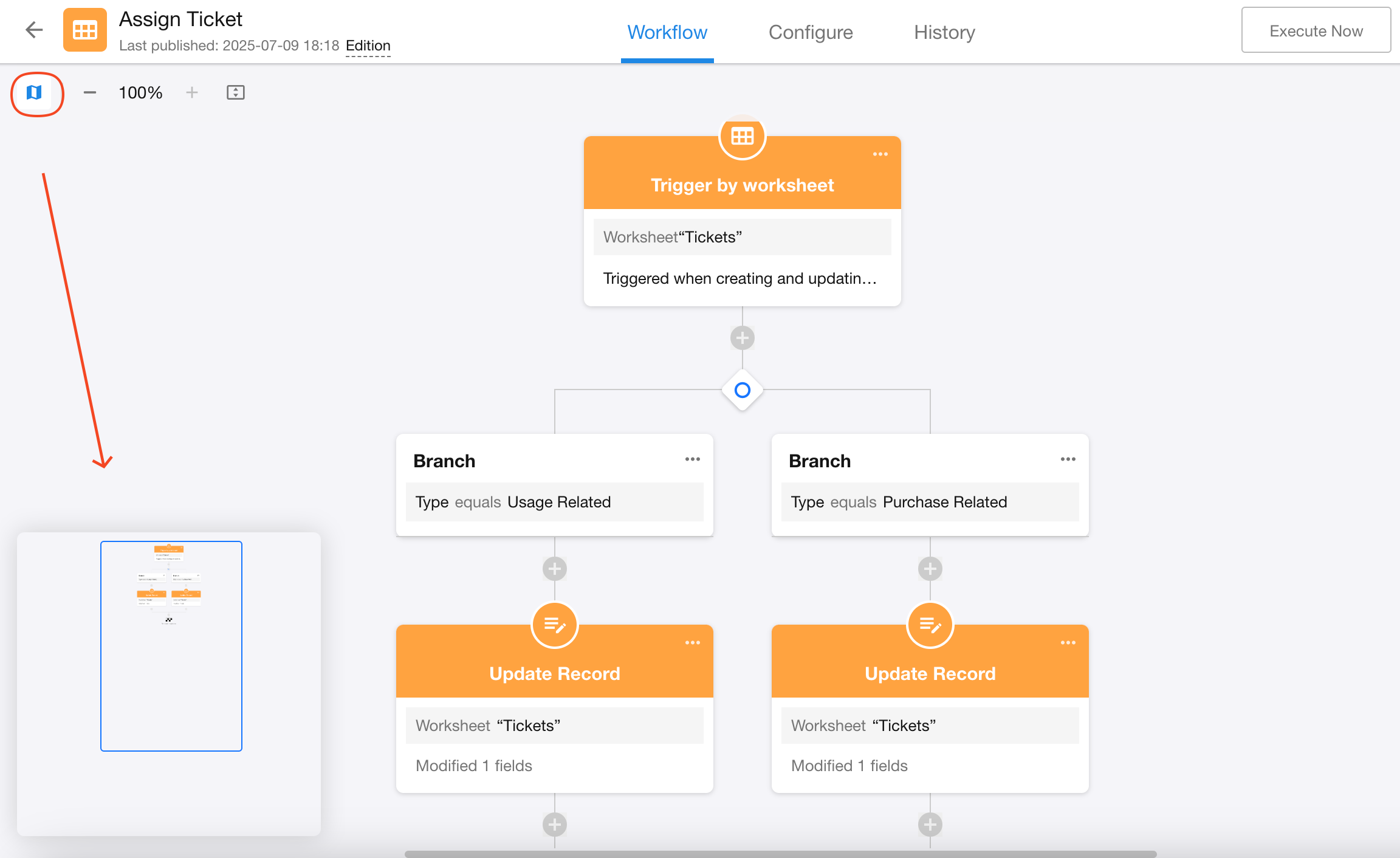Viewport: 1400px width, 858px height.
Task: Click the Edition link
Action: 368,46
